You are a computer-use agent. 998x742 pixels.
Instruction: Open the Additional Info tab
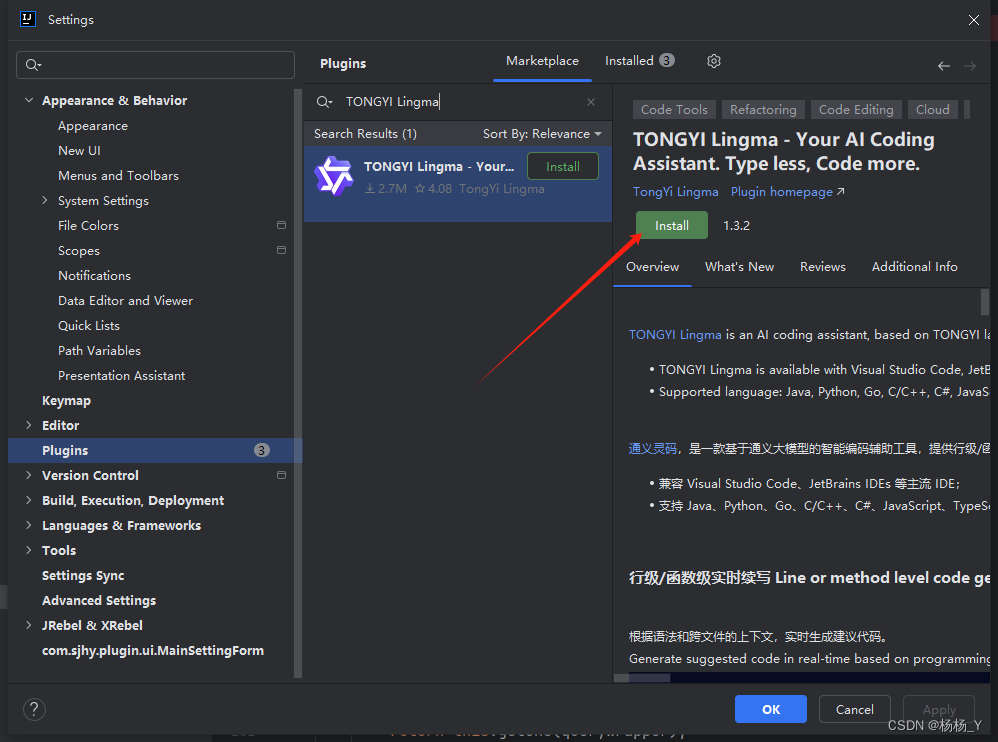(914, 267)
